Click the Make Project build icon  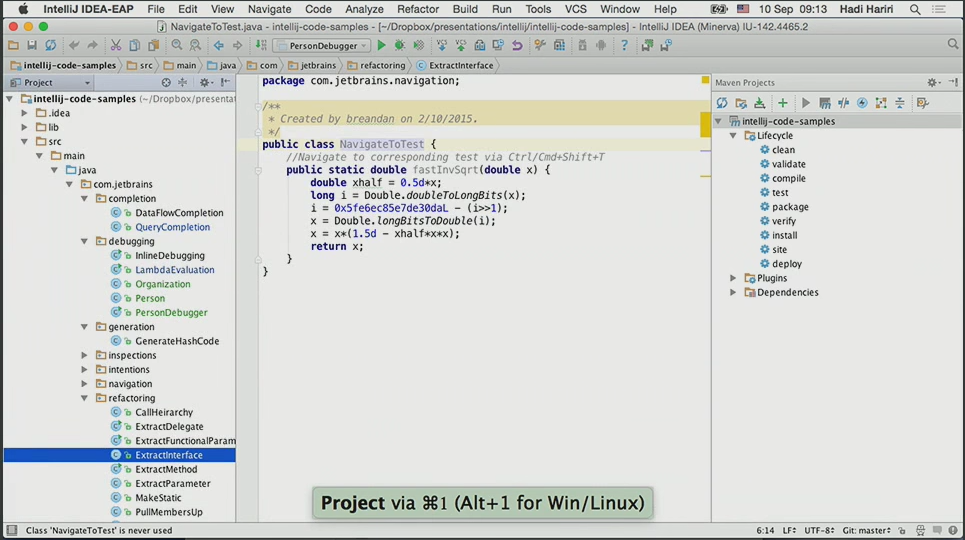pyautogui.click(x=261, y=46)
